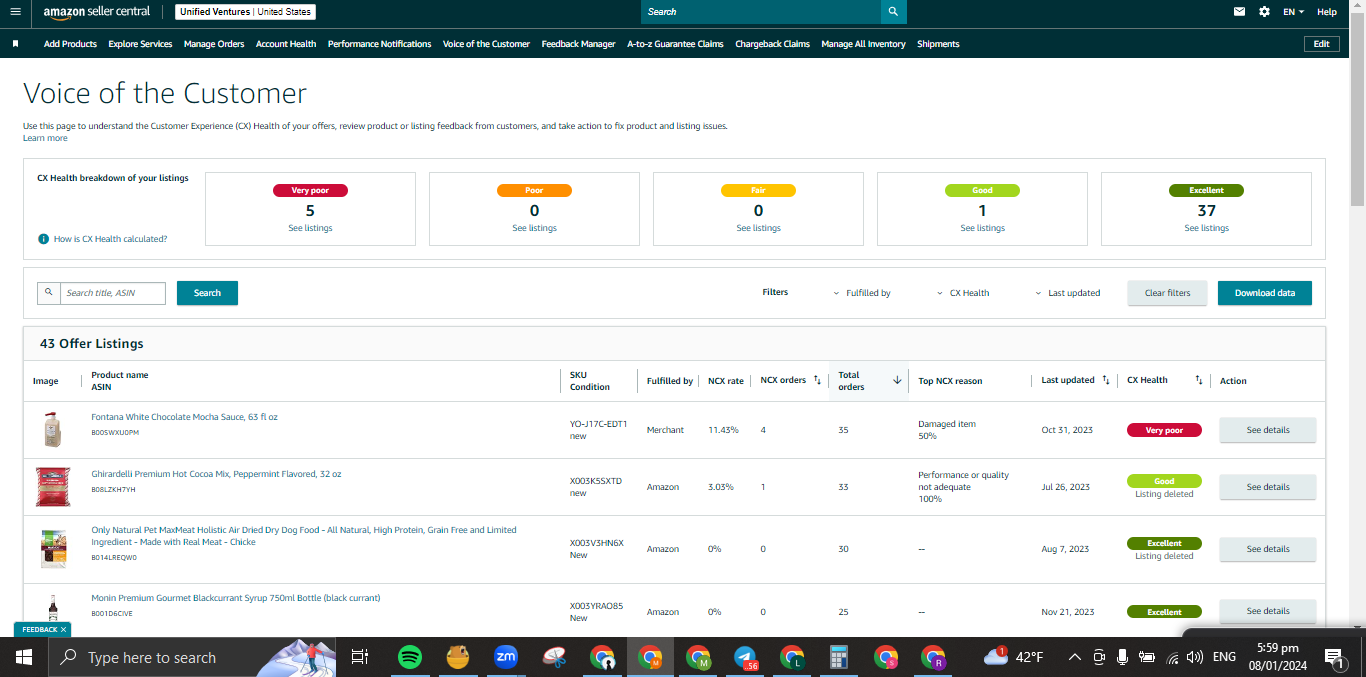Click Clear filters button
The width and height of the screenshot is (1366, 677).
1167,293
